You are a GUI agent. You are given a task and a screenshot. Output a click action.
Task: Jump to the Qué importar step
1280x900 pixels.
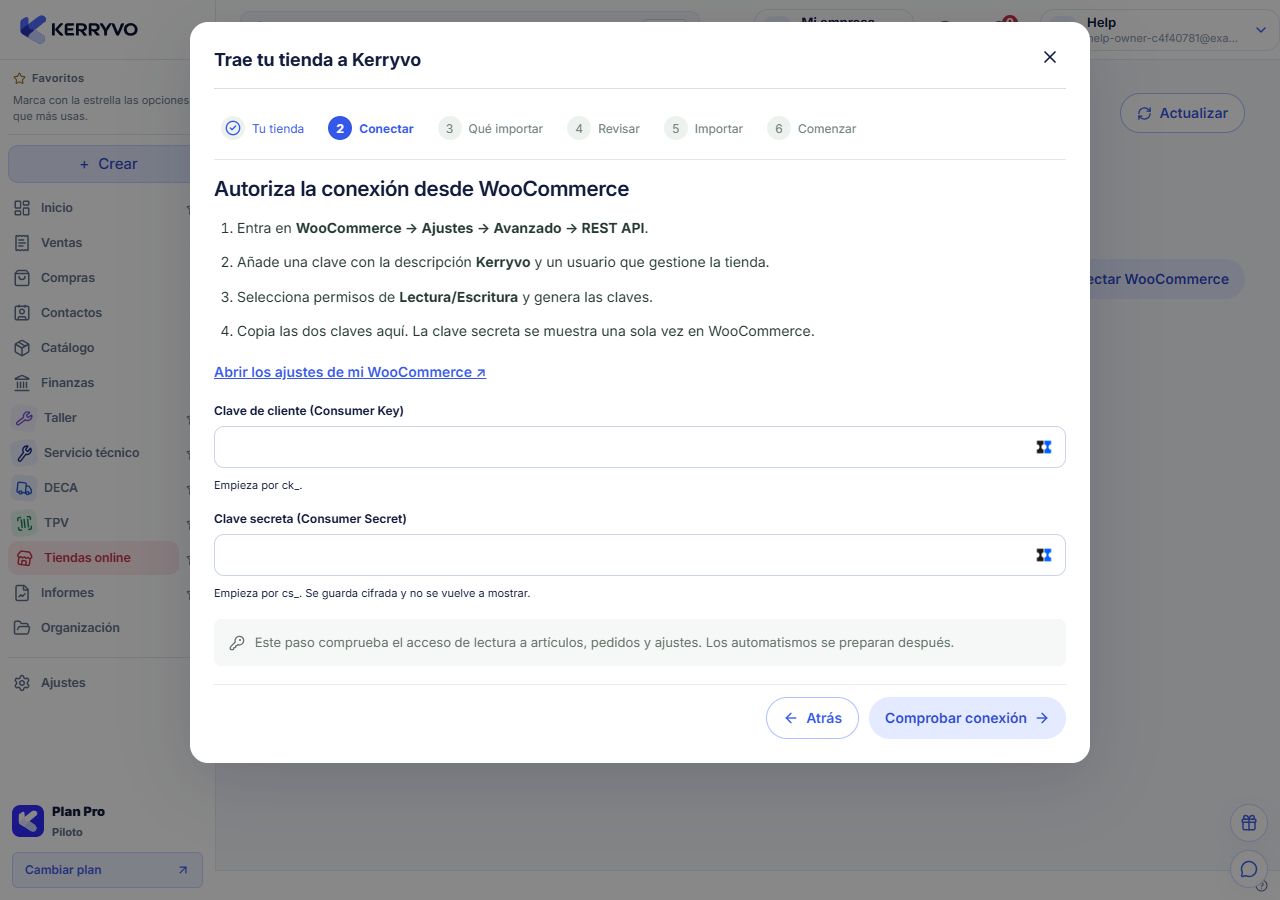tap(491, 128)
